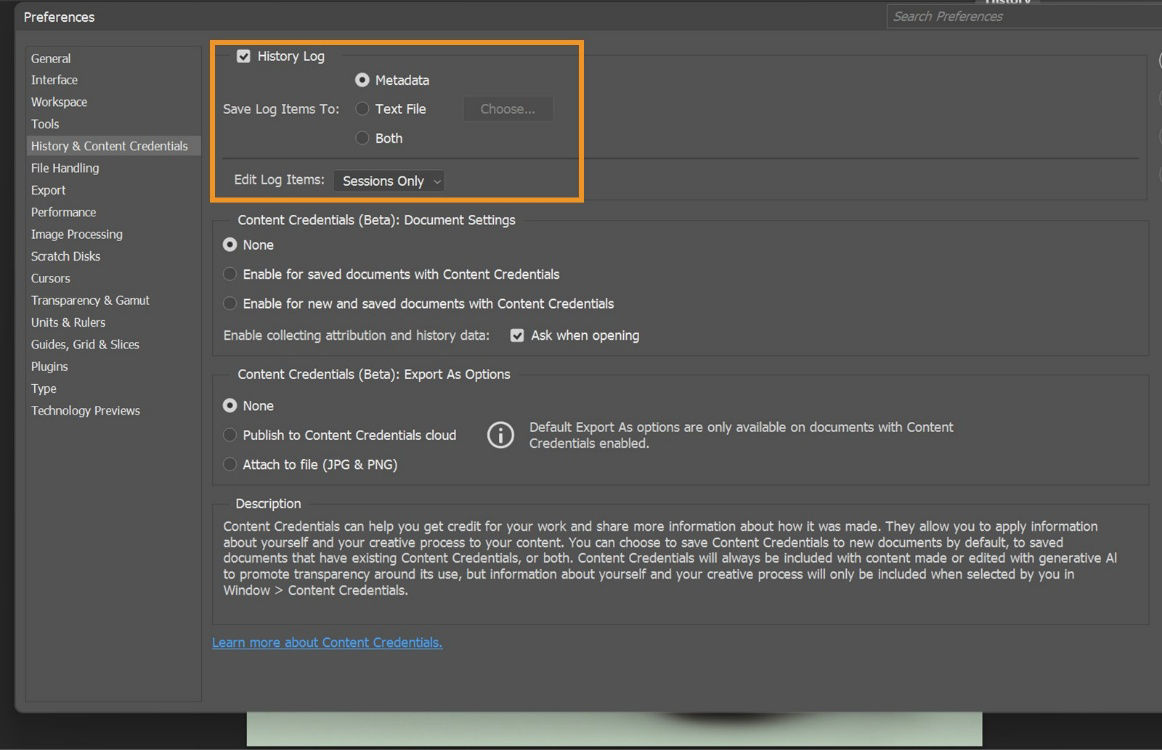Open Units & Rulers preferences
Screen dimensions: 1162x750
68,322
